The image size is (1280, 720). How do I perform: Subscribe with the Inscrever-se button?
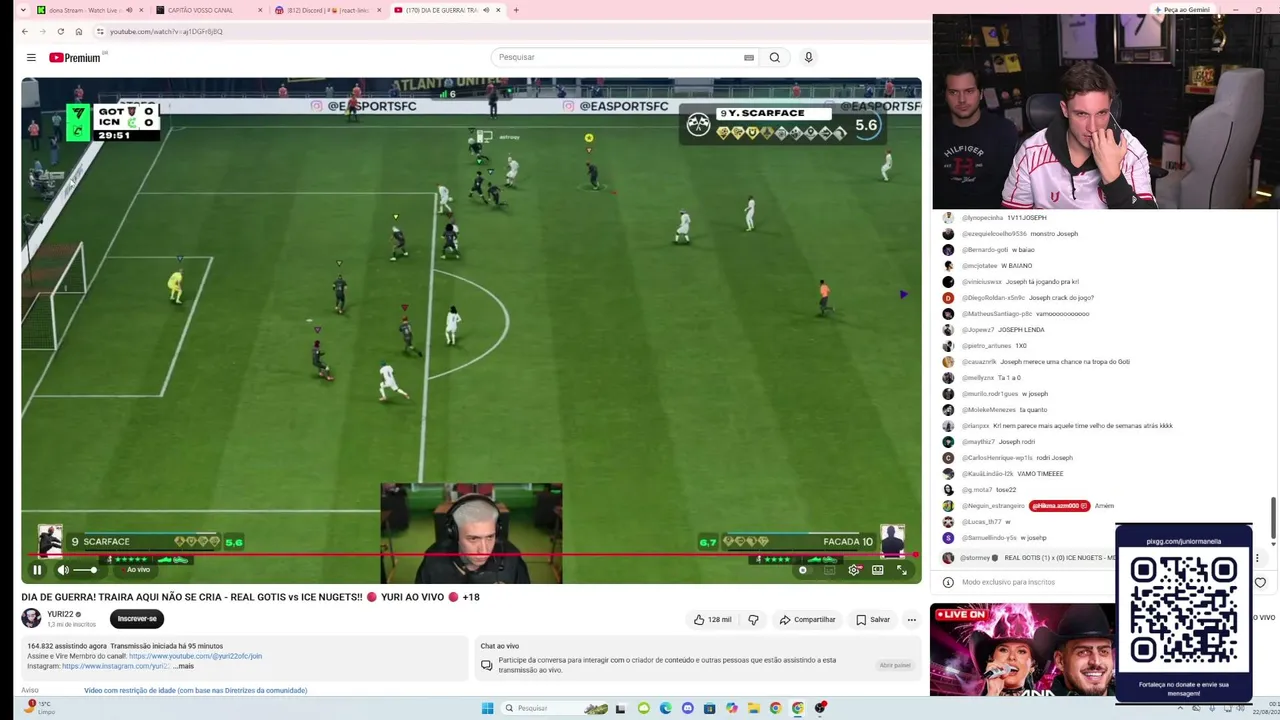click(x=137, y=619)
